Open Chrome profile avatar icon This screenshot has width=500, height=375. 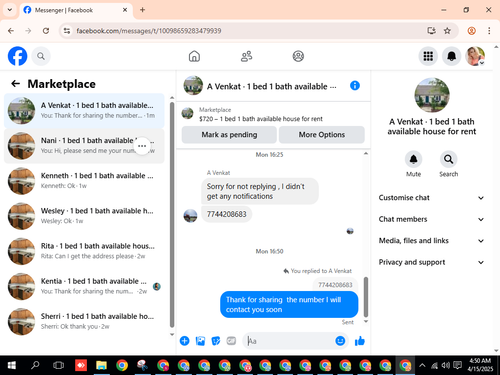click(471, 31)
